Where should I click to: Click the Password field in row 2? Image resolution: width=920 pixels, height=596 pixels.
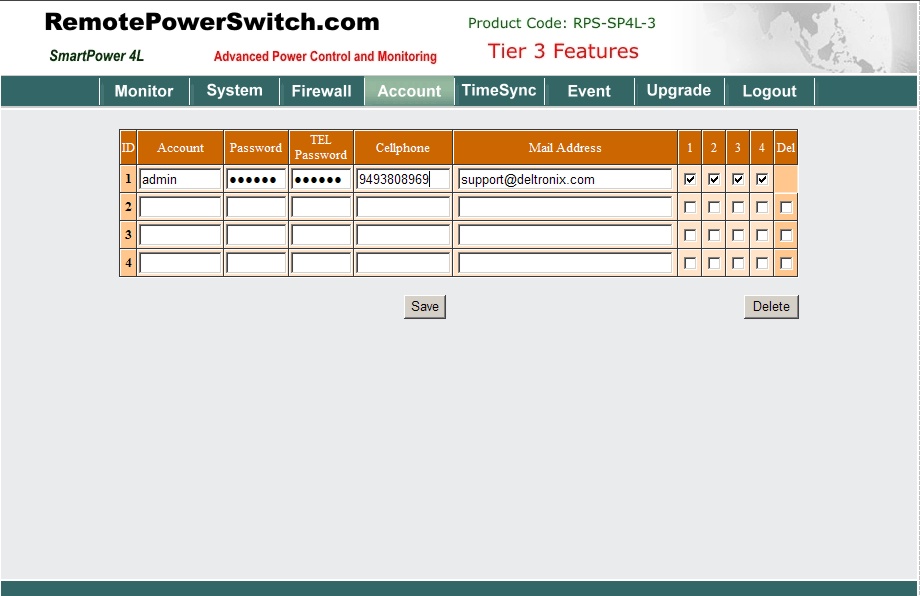256,207
